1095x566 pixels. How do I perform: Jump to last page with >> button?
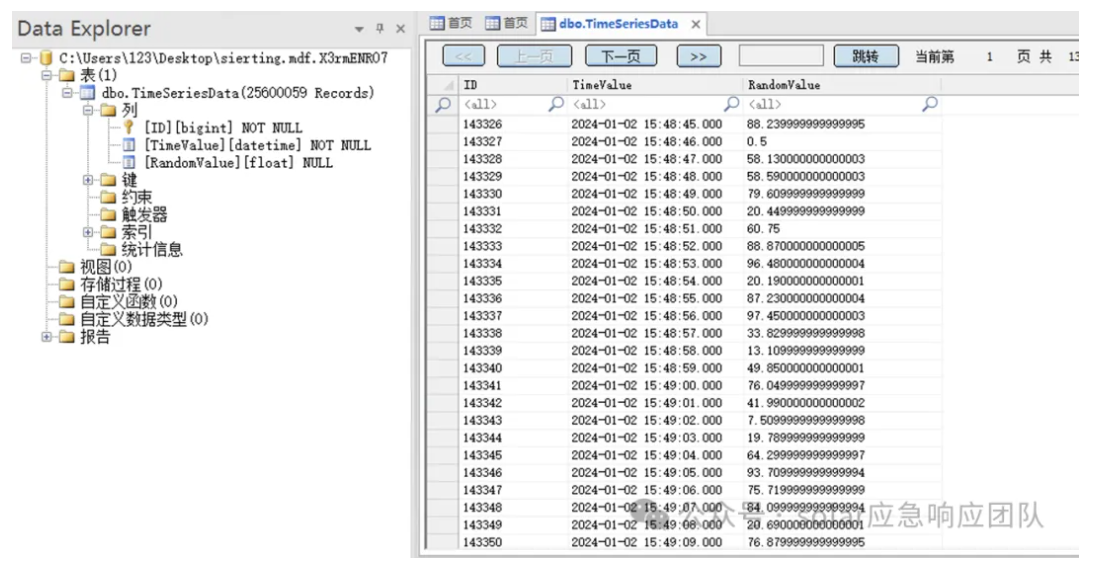tap(698, 57)
